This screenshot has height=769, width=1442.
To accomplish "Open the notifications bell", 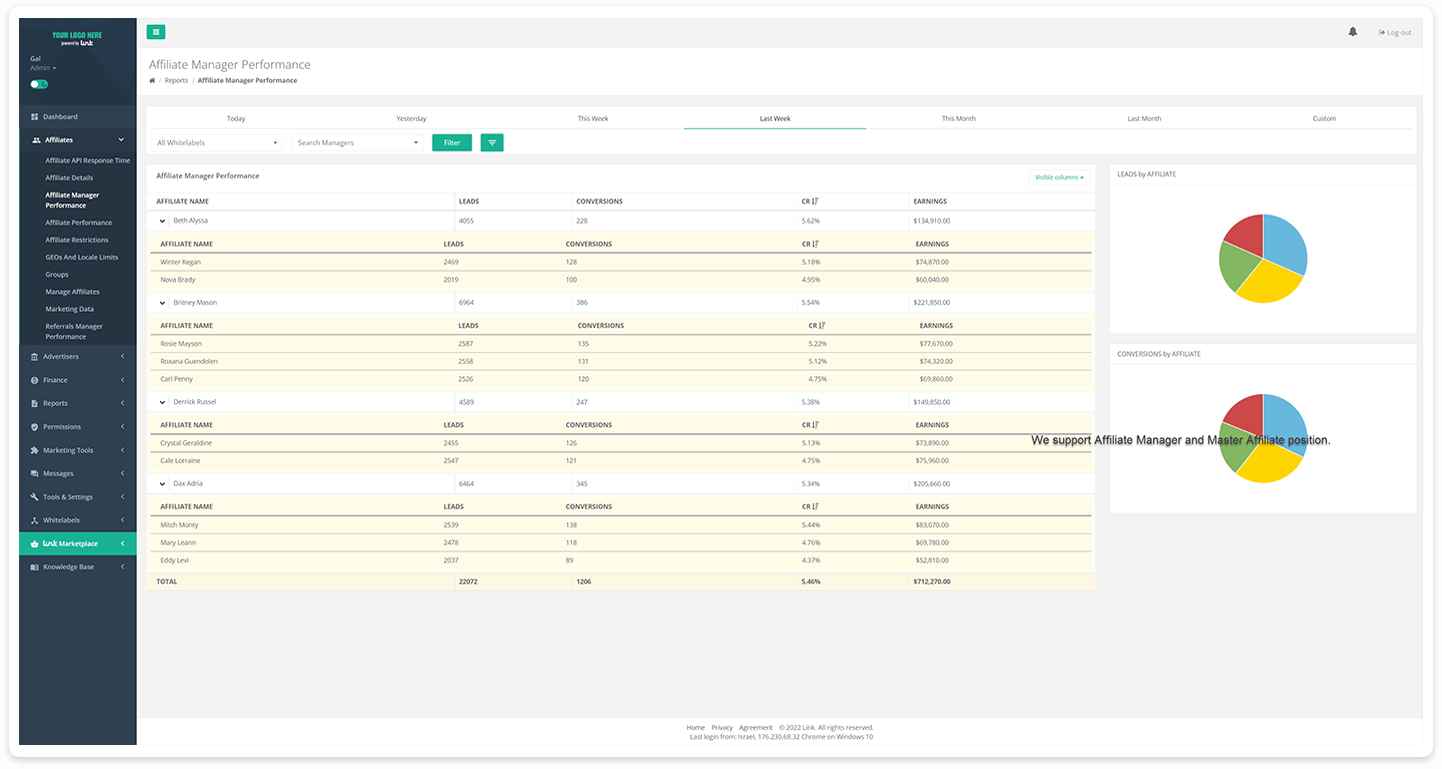I will tap(1353, 32).
